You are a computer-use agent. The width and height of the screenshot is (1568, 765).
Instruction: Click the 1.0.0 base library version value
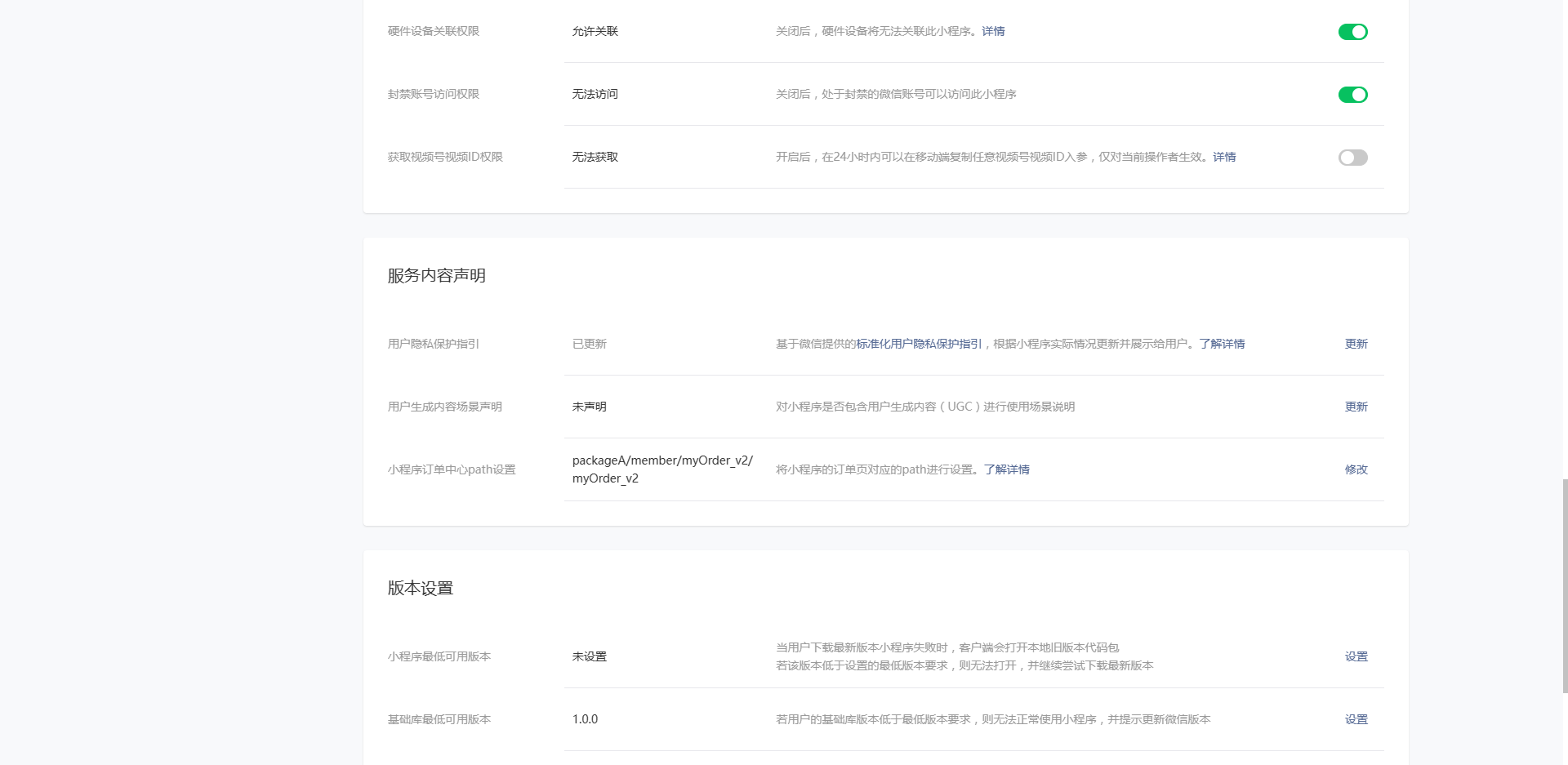[585, 719]
